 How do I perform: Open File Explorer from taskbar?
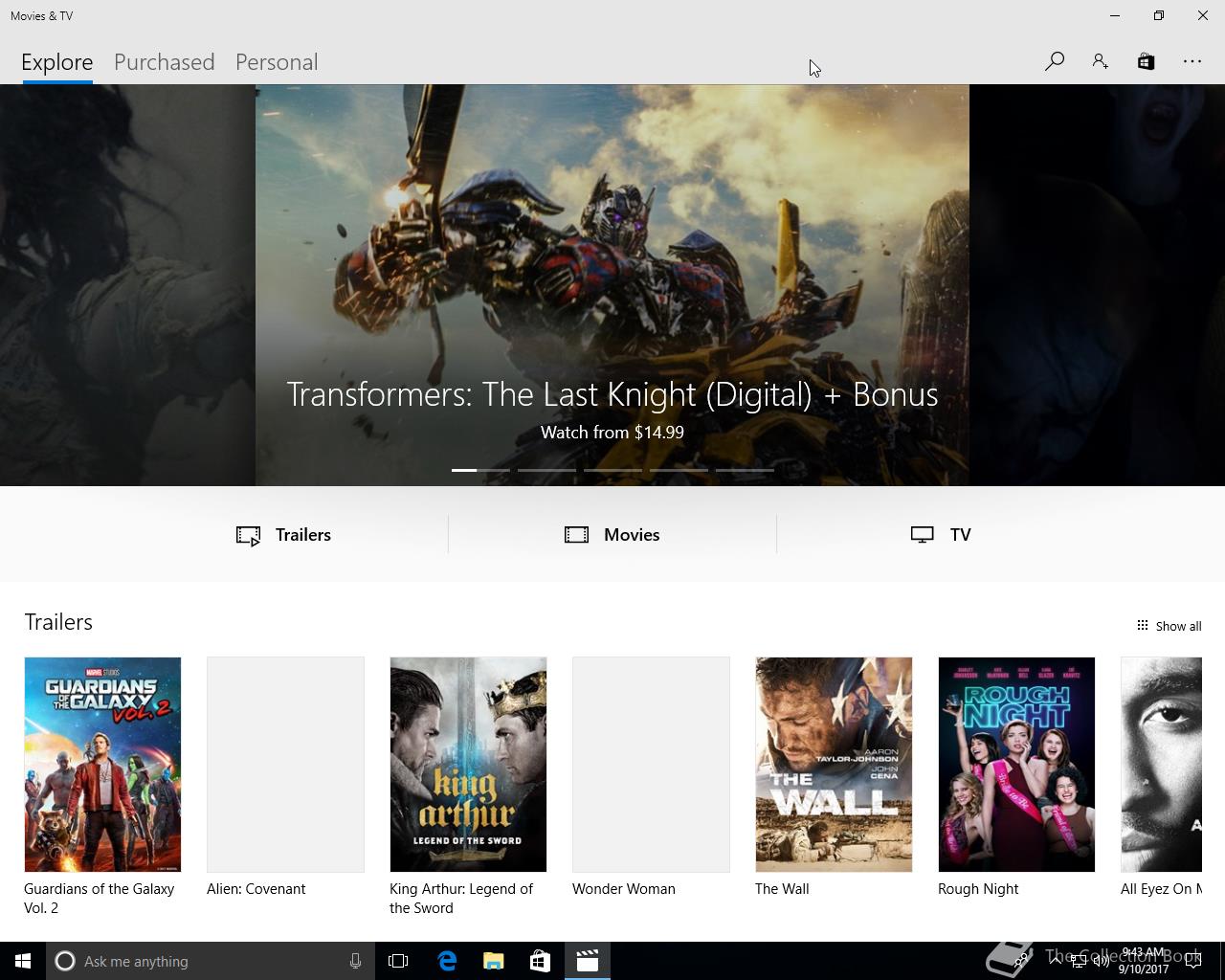pyautogui.click(x=493, y=961)
